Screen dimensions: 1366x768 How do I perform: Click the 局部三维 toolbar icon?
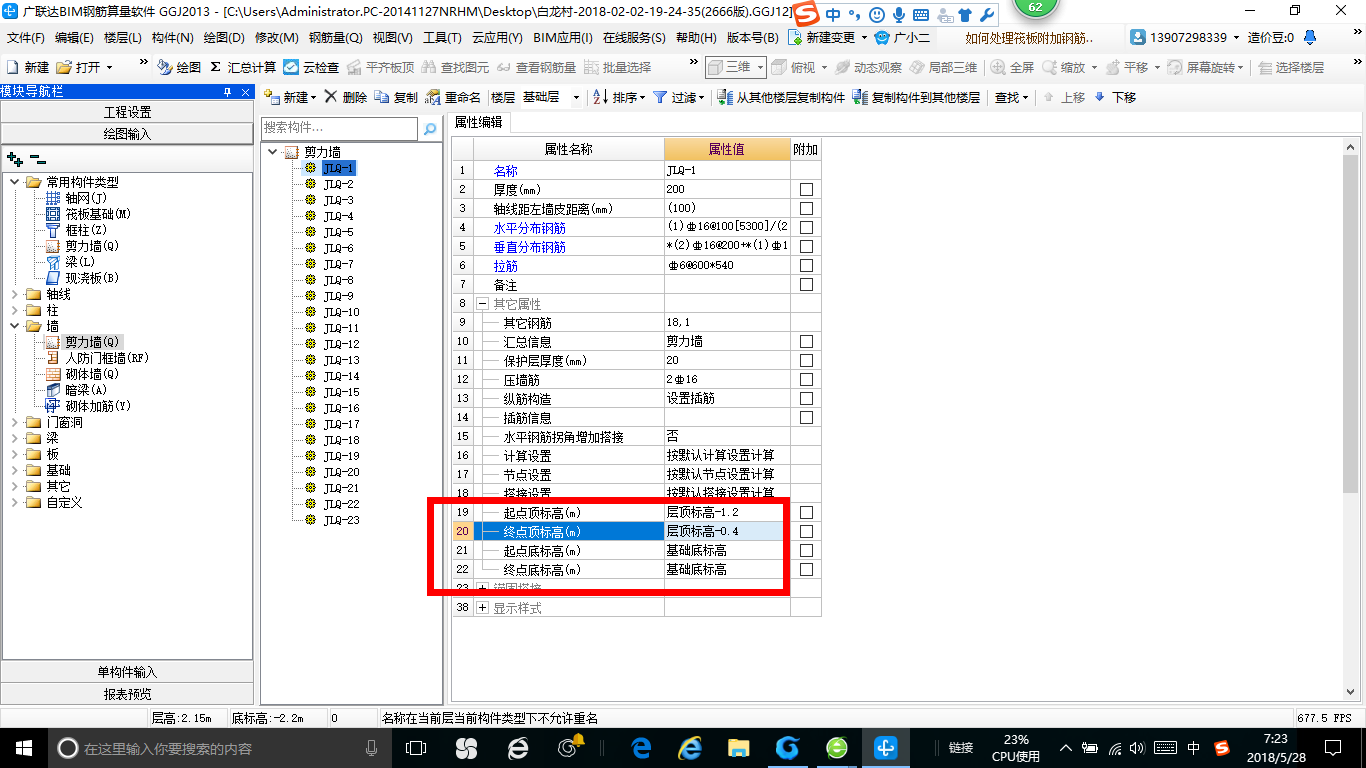(917, 67)
